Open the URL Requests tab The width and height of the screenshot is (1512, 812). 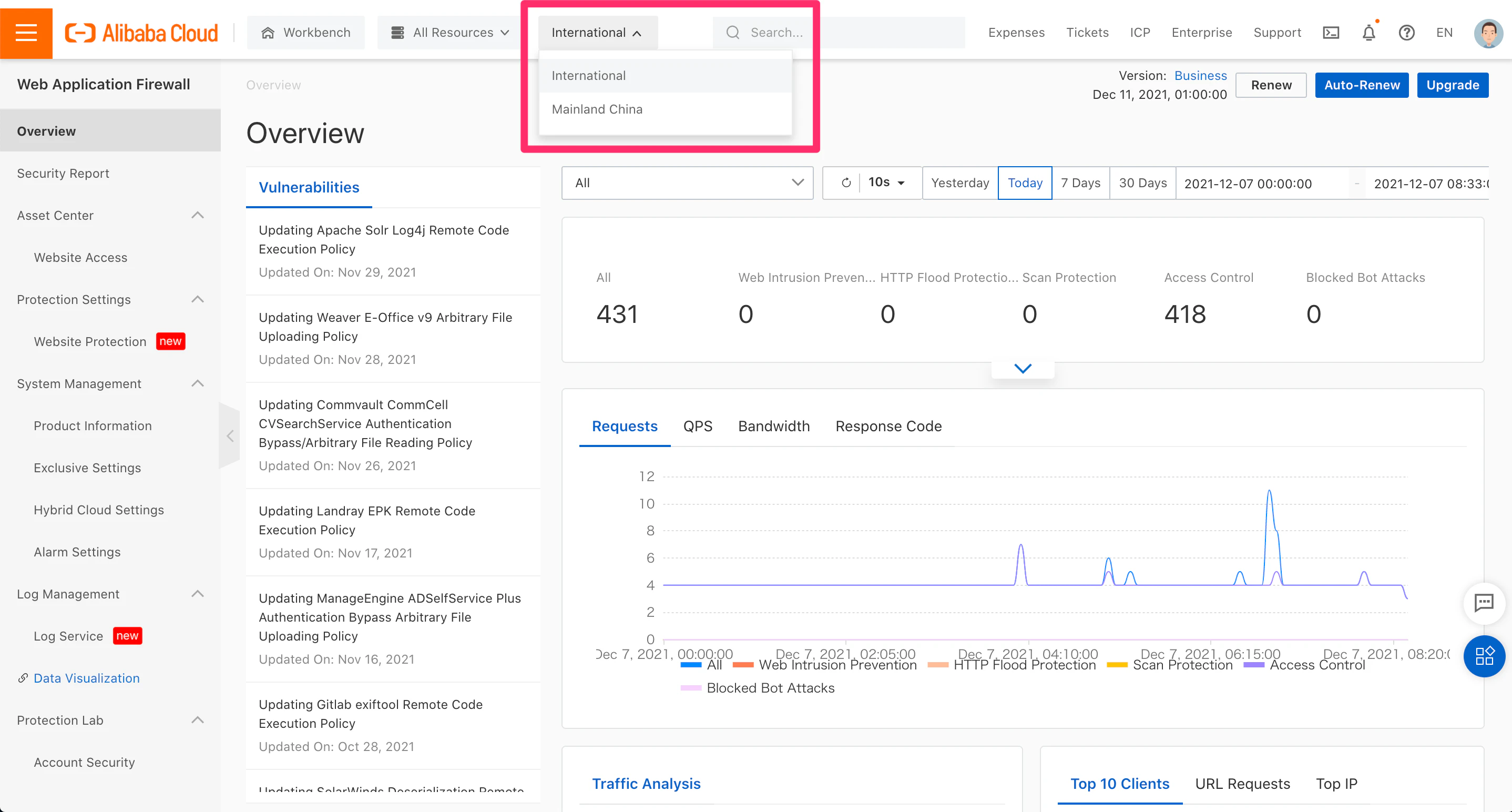click(x=1243, y=784)
